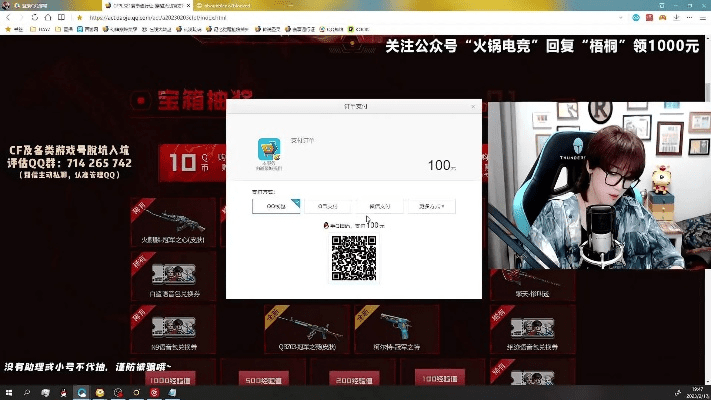The image size is (711, 400).
Task: Switch to the first browser tab
Action: tap(51, 5)
